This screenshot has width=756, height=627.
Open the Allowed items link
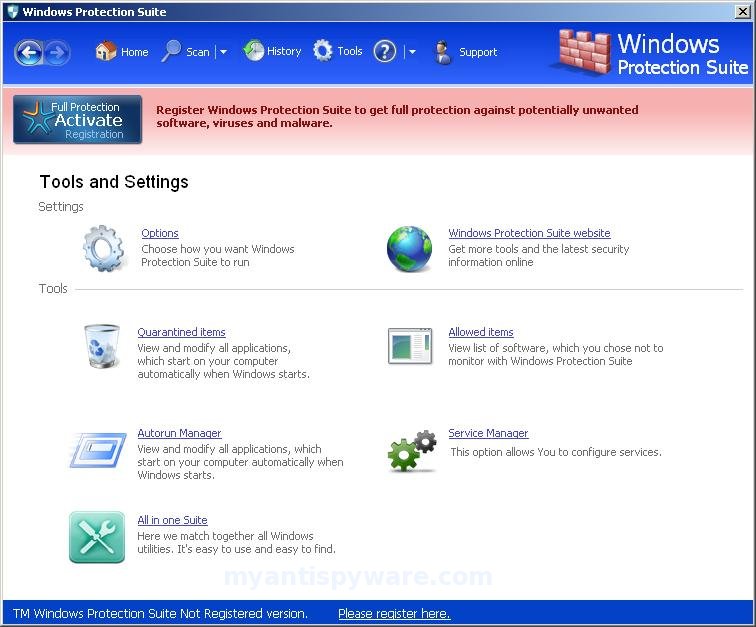click(x=481, y=332)
